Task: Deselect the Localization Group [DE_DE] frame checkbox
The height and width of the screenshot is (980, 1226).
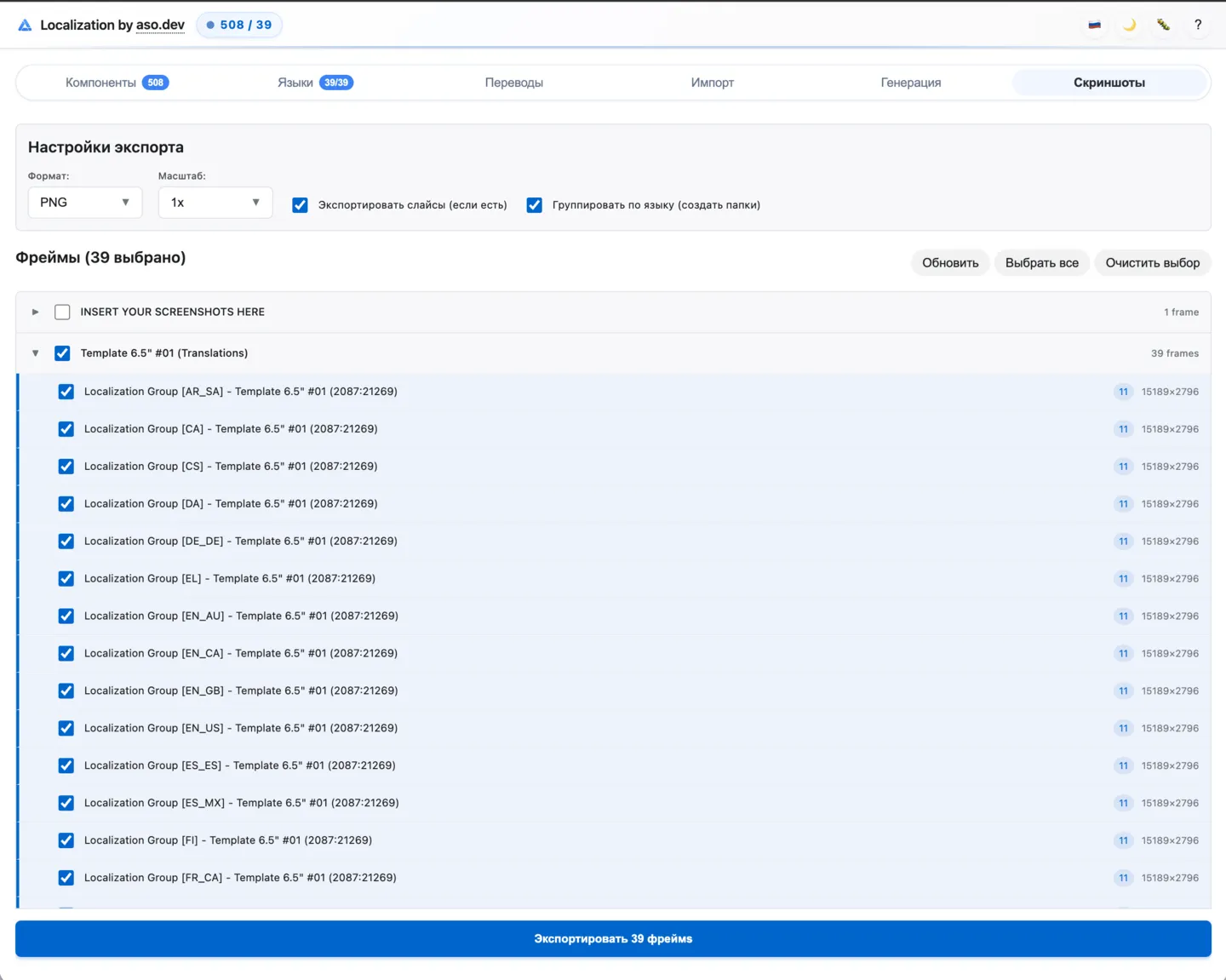Action: pyautogui.click(x=66, y=542)
